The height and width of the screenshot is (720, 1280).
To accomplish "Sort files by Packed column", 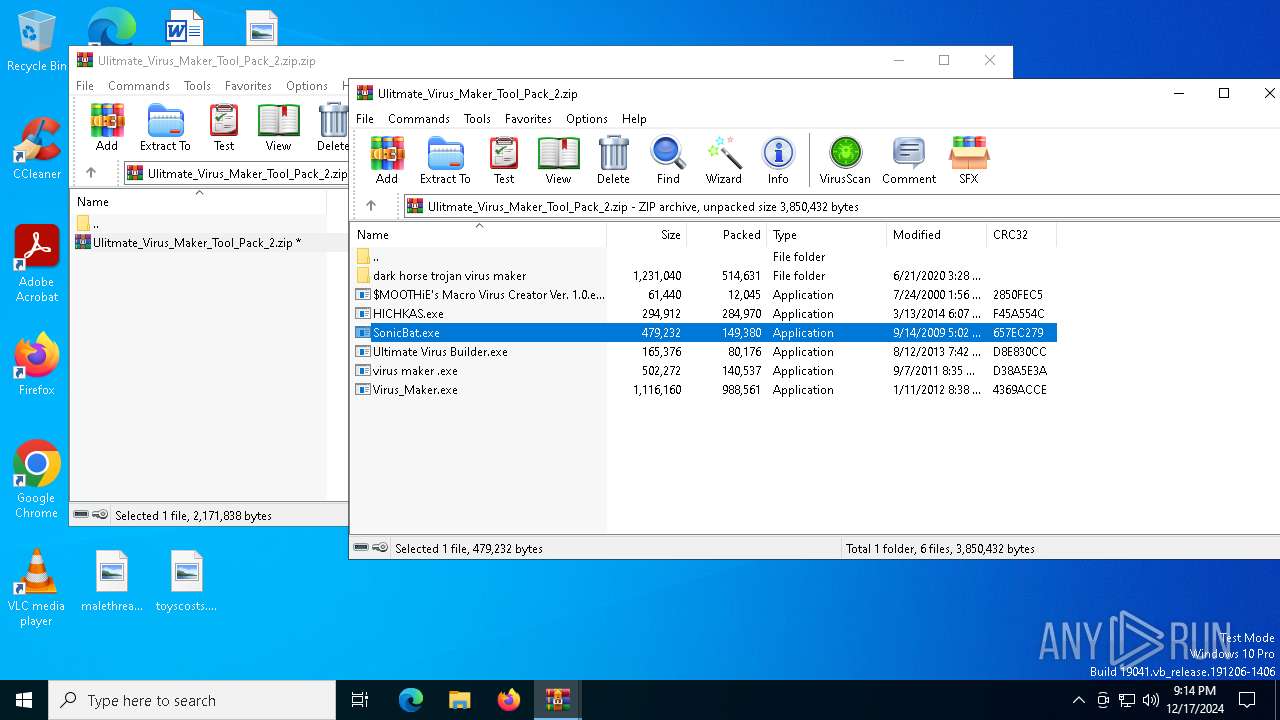I will pyautogui.click(x=726, y=234).
